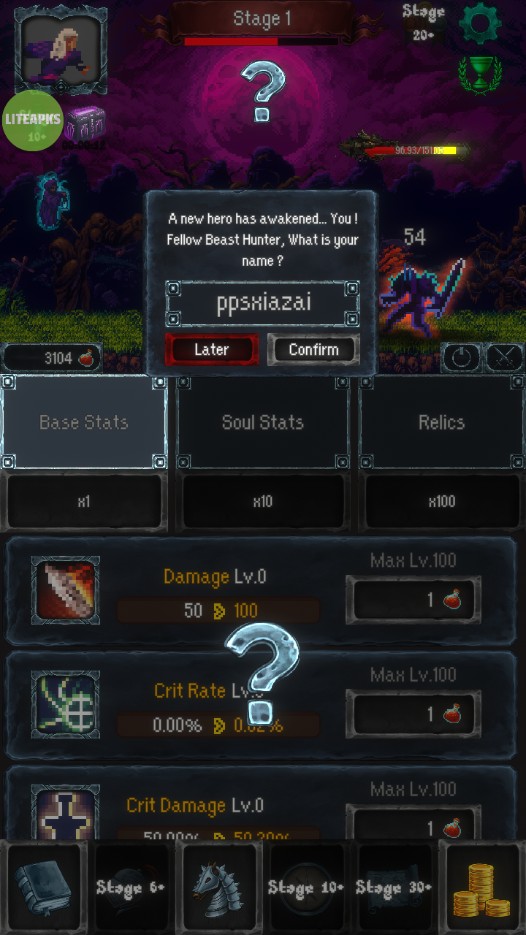Switch to the Soul Stats tab

[x=262, y=422]
